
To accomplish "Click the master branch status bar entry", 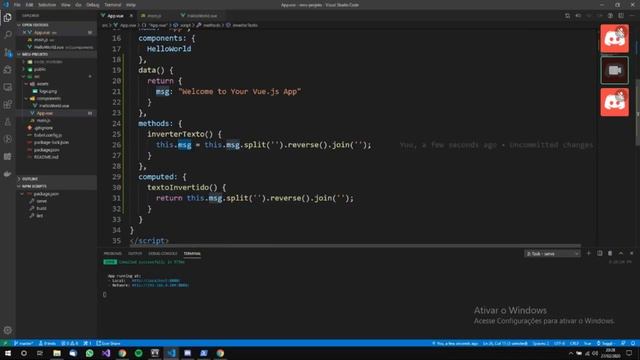I will point(24,343).
